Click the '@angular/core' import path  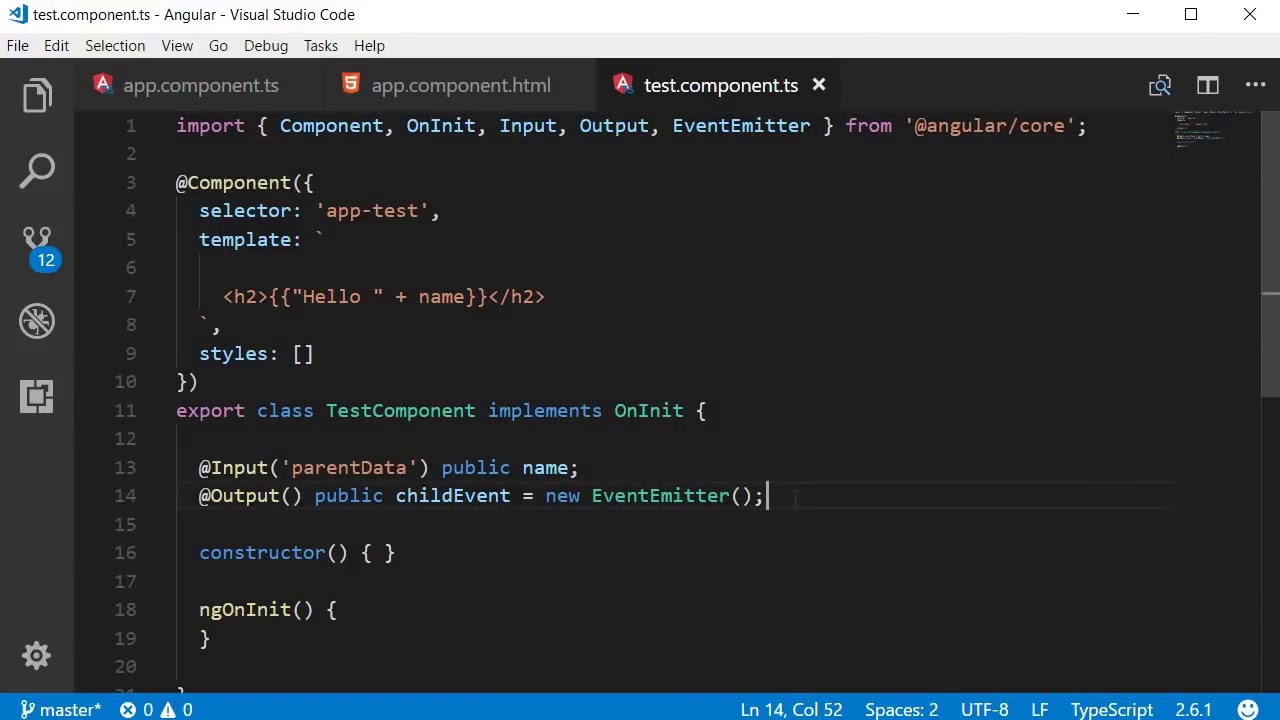click(x=989, y=126)
